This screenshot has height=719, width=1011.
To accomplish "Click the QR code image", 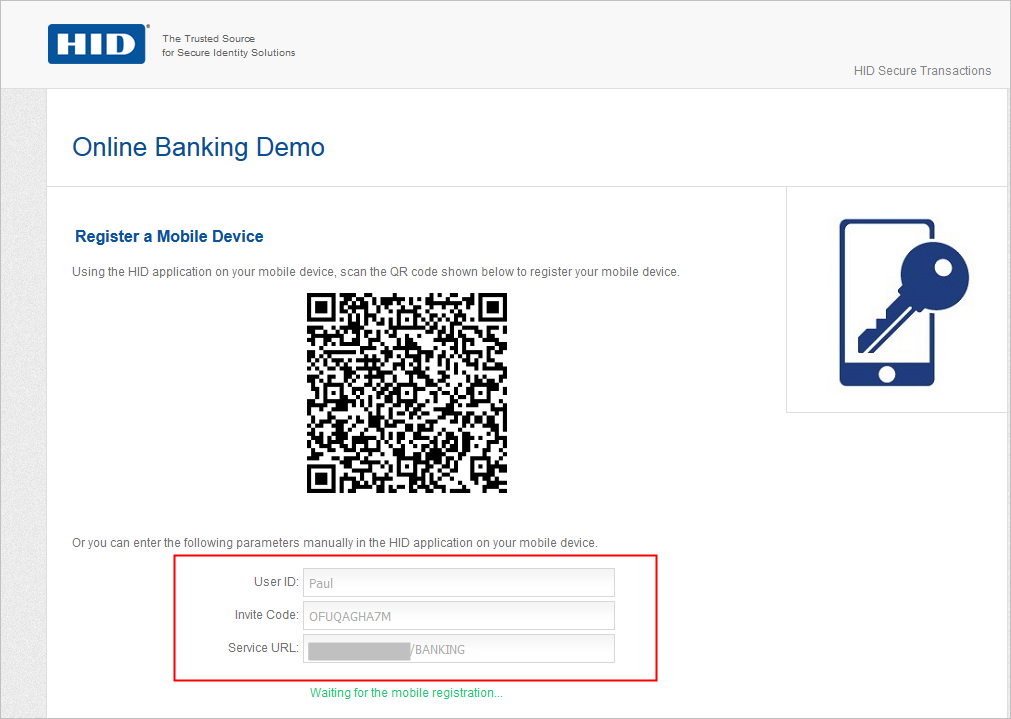I will tap(407, 393).
